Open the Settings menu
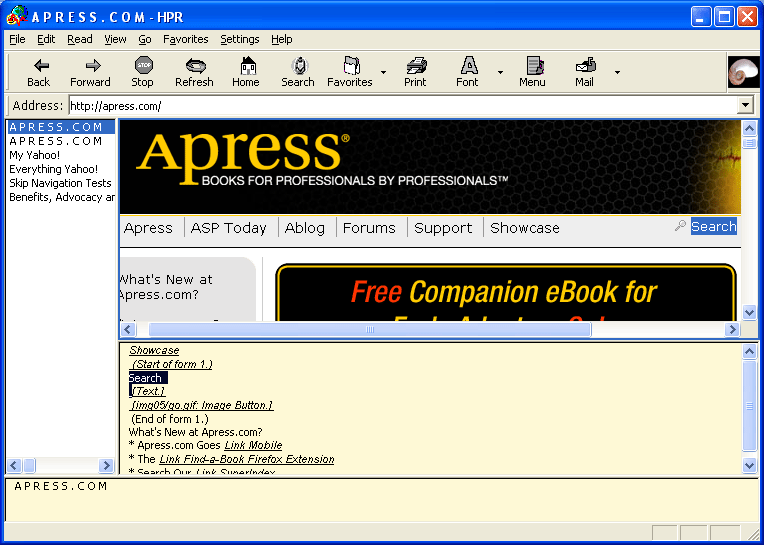This screenshot has width=764, height=545. click(x=240, y=39)
